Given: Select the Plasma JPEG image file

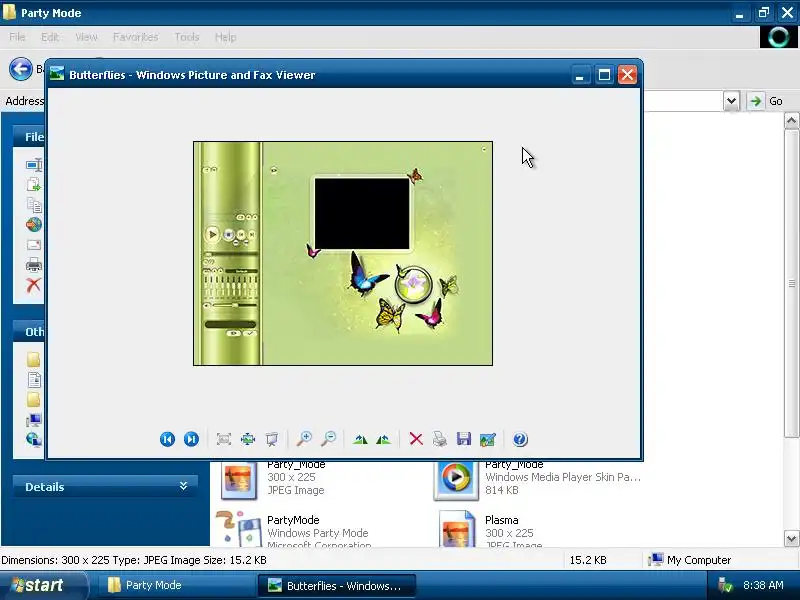Looking at the screenshot, I should 490,530.
